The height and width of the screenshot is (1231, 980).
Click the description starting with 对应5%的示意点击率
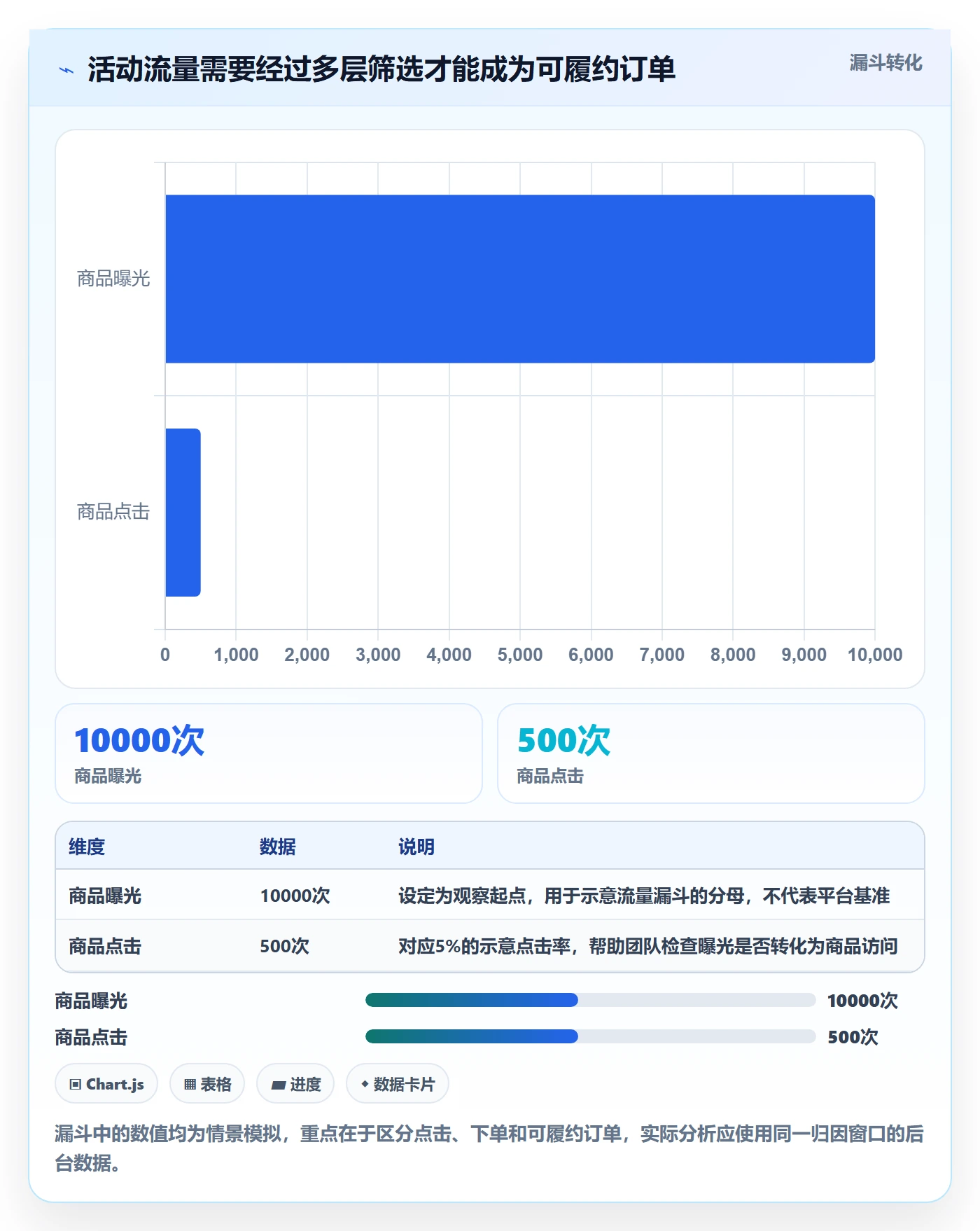tap(648, 946)
